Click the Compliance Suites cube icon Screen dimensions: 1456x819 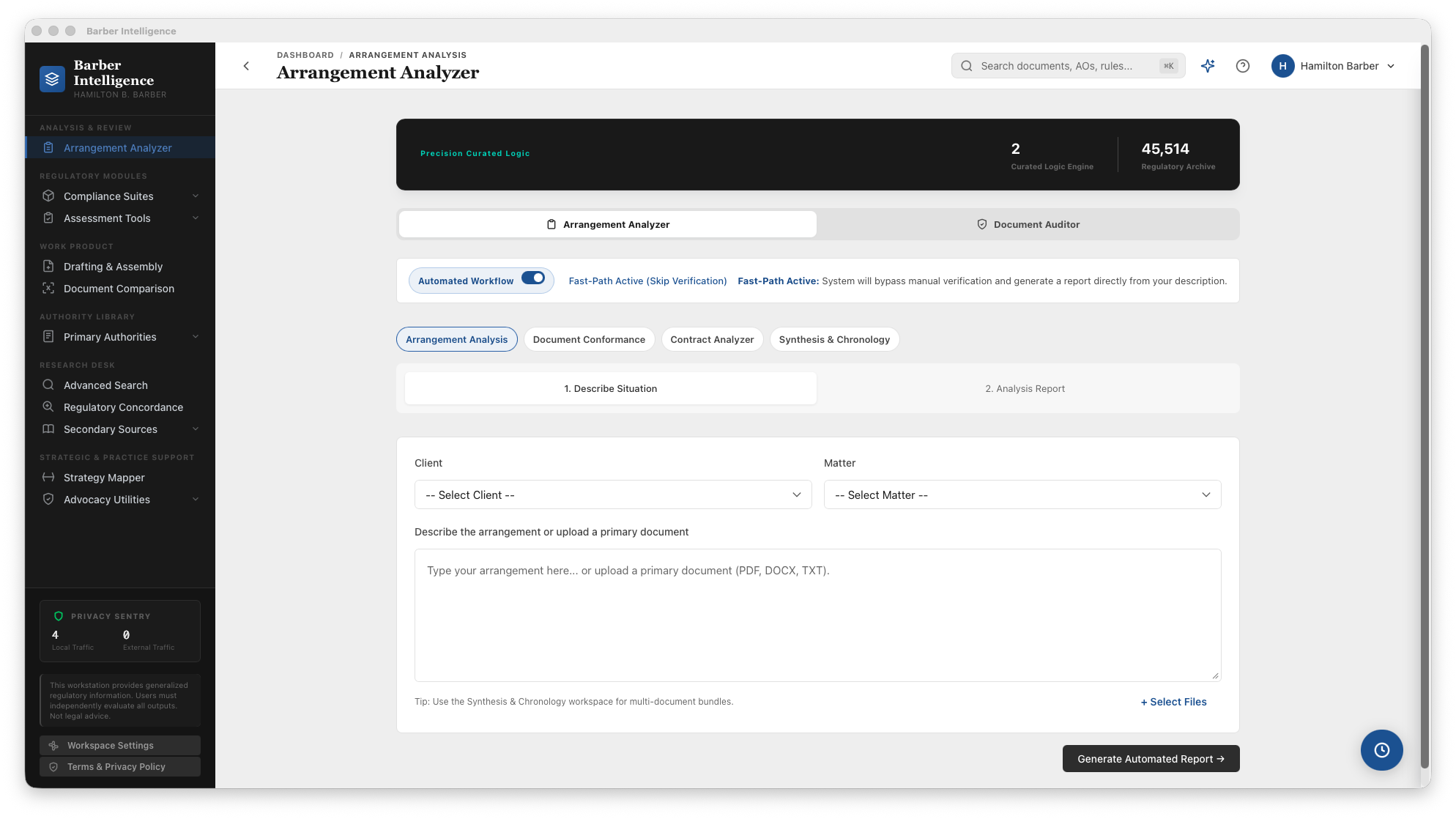[48, 196]
